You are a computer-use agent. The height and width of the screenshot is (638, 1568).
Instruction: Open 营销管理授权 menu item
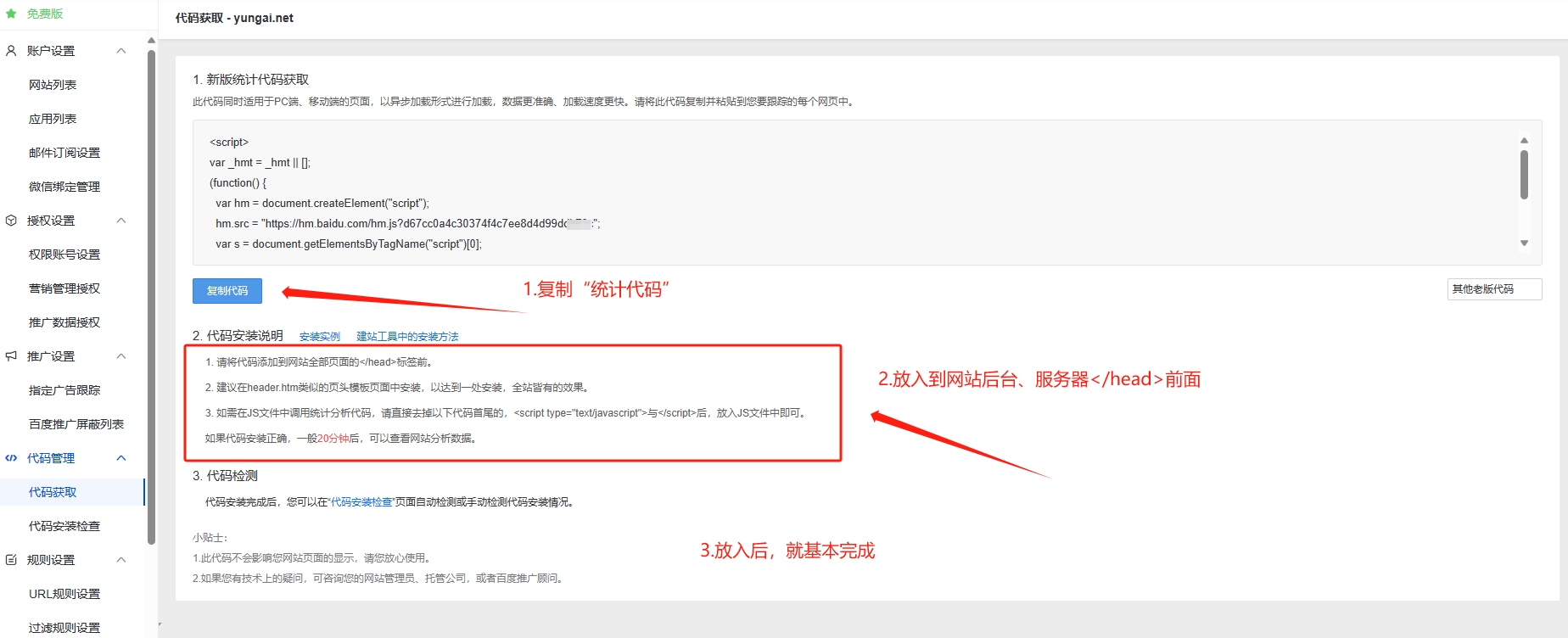click(64, 288)
